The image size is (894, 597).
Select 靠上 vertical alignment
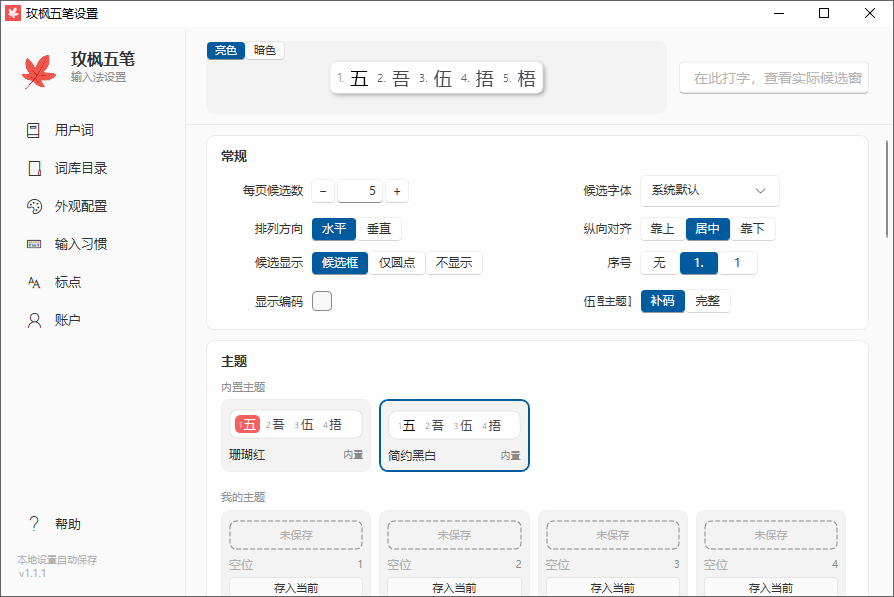click(x=663, y=229)
